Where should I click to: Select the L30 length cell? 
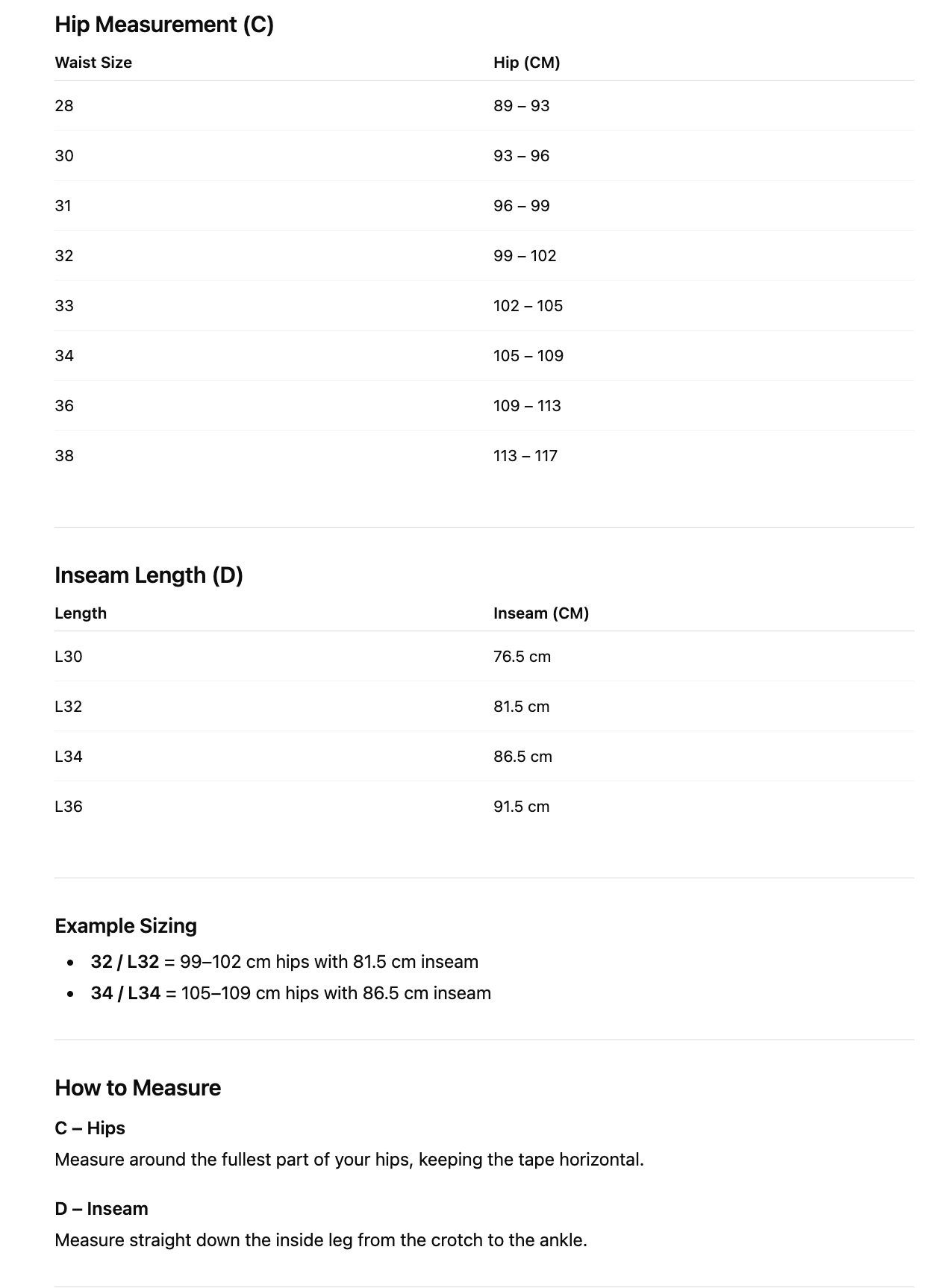(x=69, y=657)
